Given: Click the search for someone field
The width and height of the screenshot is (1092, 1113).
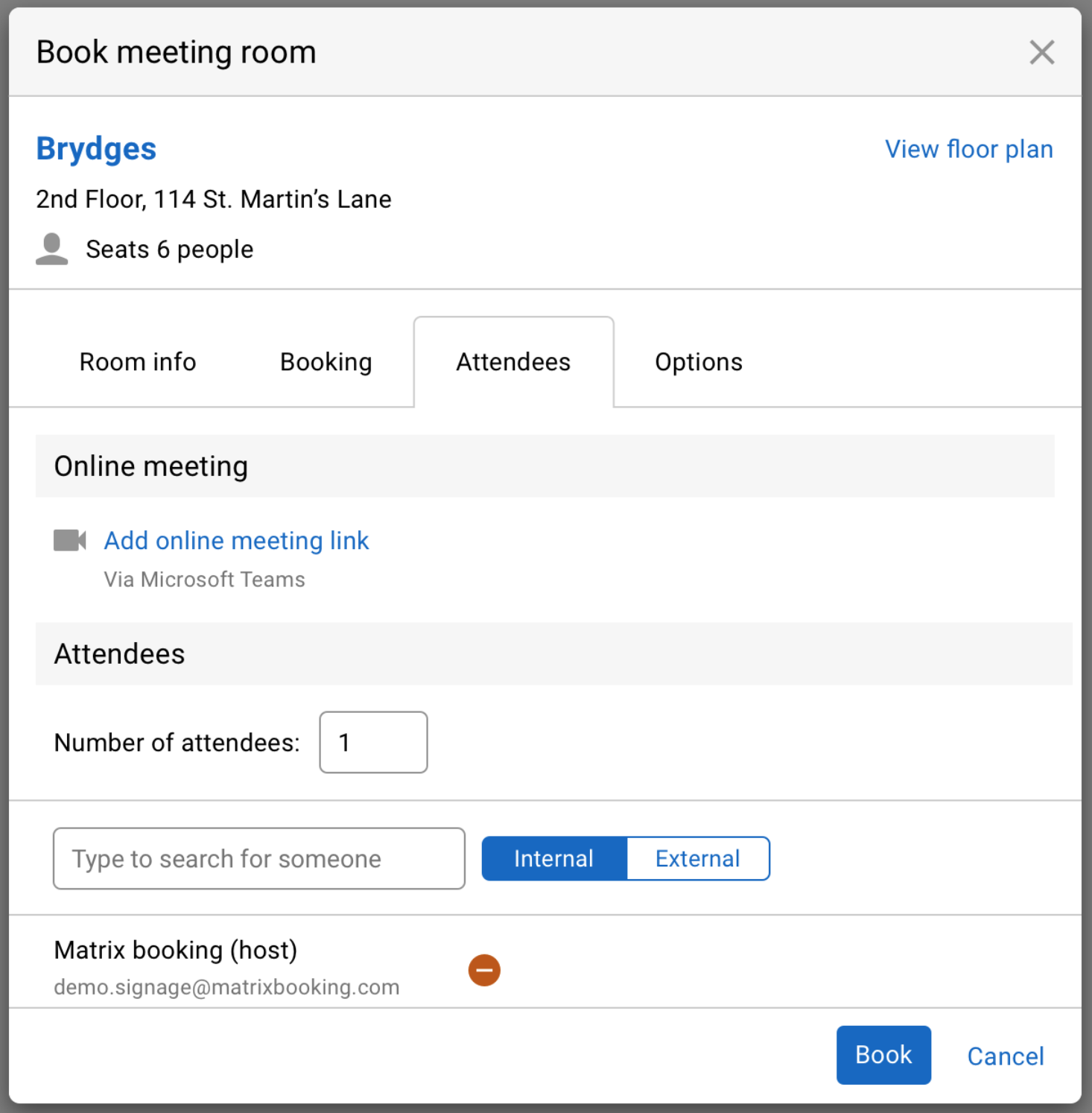Looking at the screenshot, I should click(x=258, y=858).
